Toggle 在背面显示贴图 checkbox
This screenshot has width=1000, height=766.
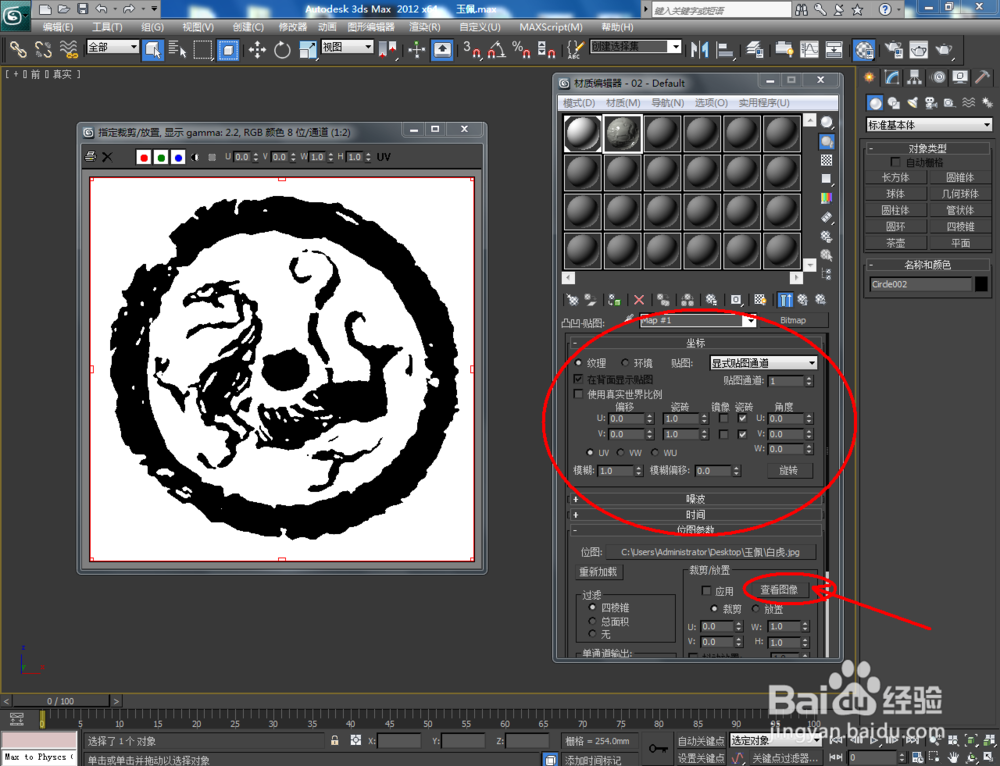click(578, 379)
